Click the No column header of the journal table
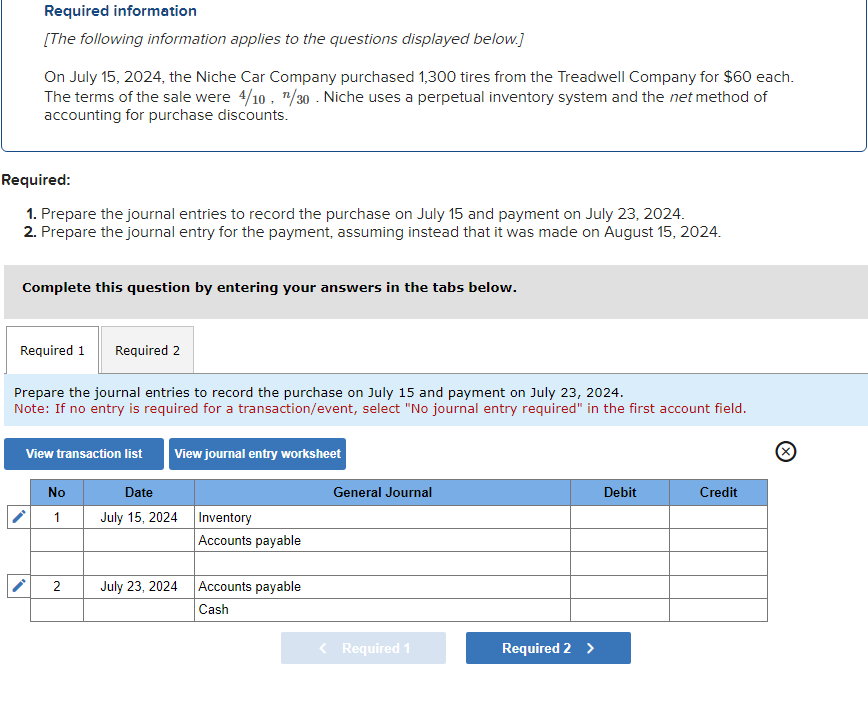 (x=56, y=492)
